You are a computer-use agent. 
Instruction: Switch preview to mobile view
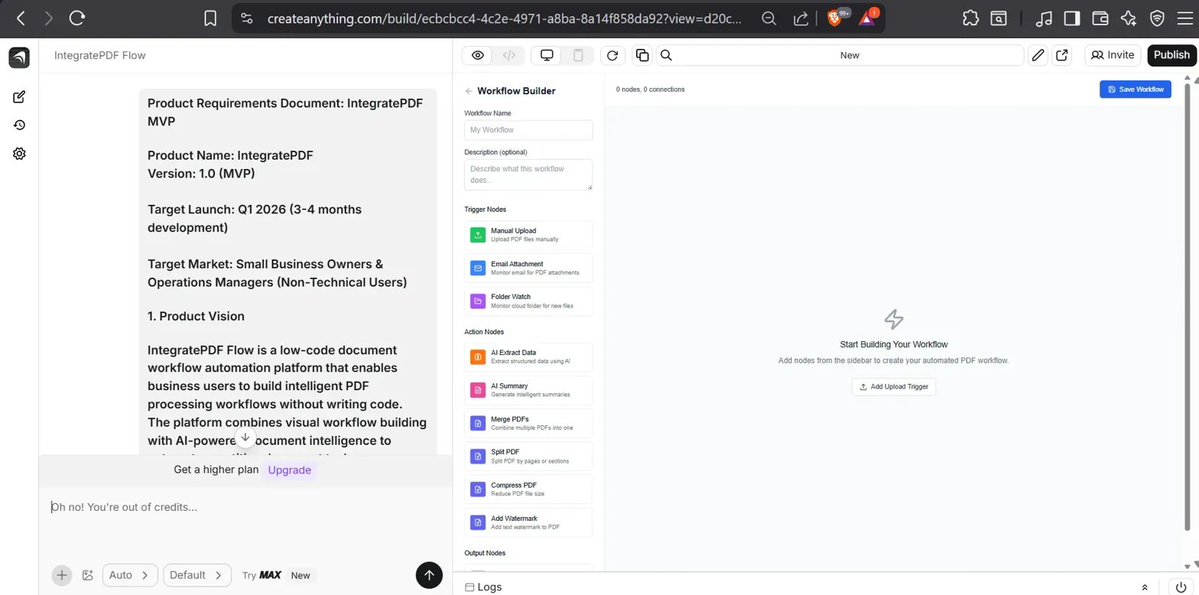click(x=577, y=55)
